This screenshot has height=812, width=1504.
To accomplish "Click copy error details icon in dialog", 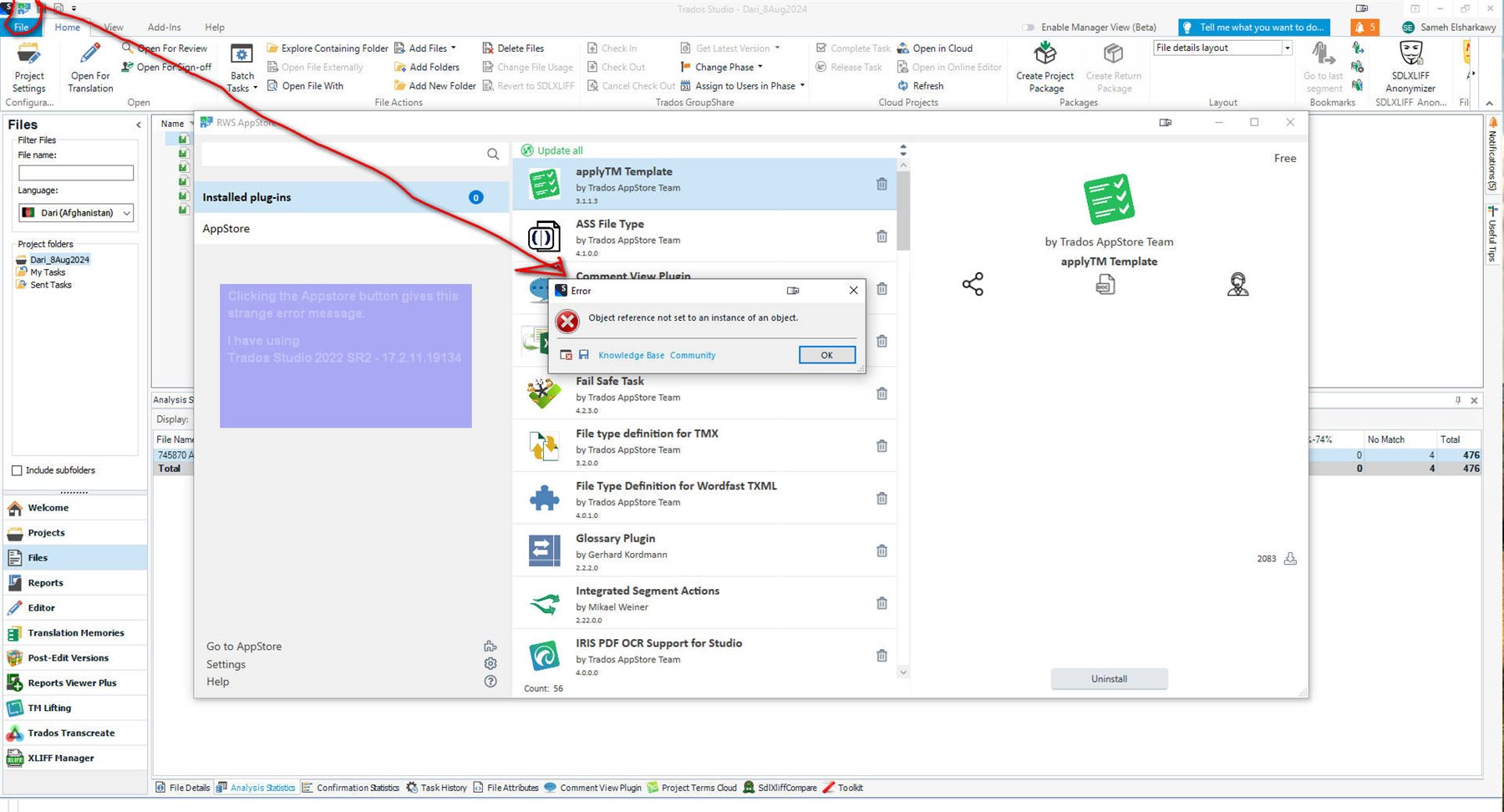I will pos(566,355).
